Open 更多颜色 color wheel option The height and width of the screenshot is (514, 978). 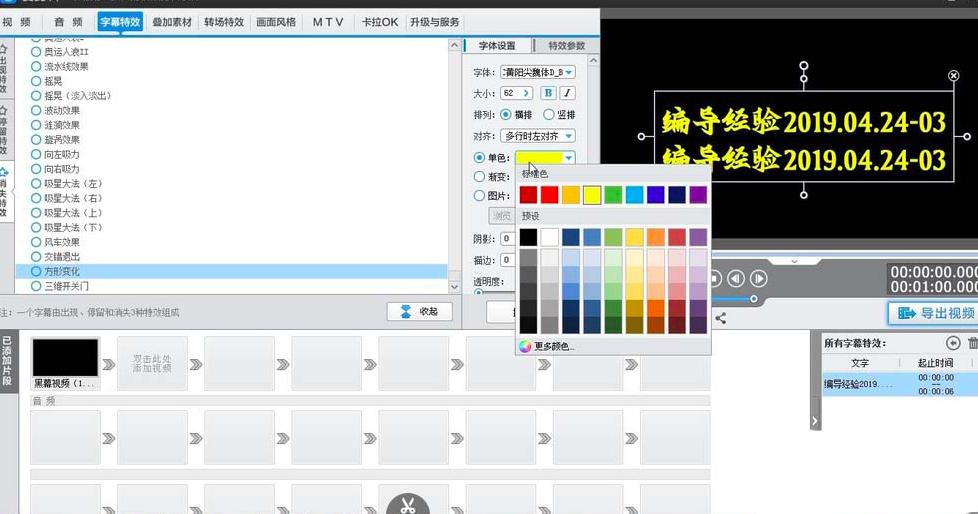tap(547, 346)
